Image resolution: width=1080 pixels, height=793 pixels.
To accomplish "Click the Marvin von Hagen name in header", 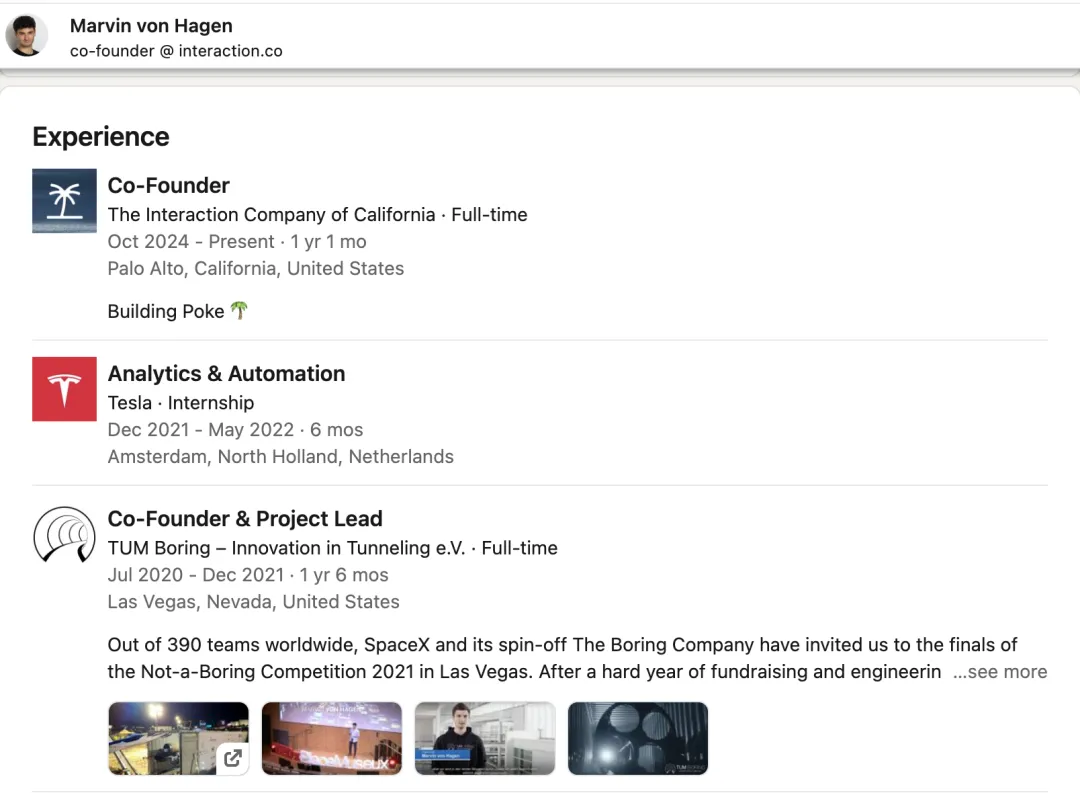I will [x=151, y=26].
